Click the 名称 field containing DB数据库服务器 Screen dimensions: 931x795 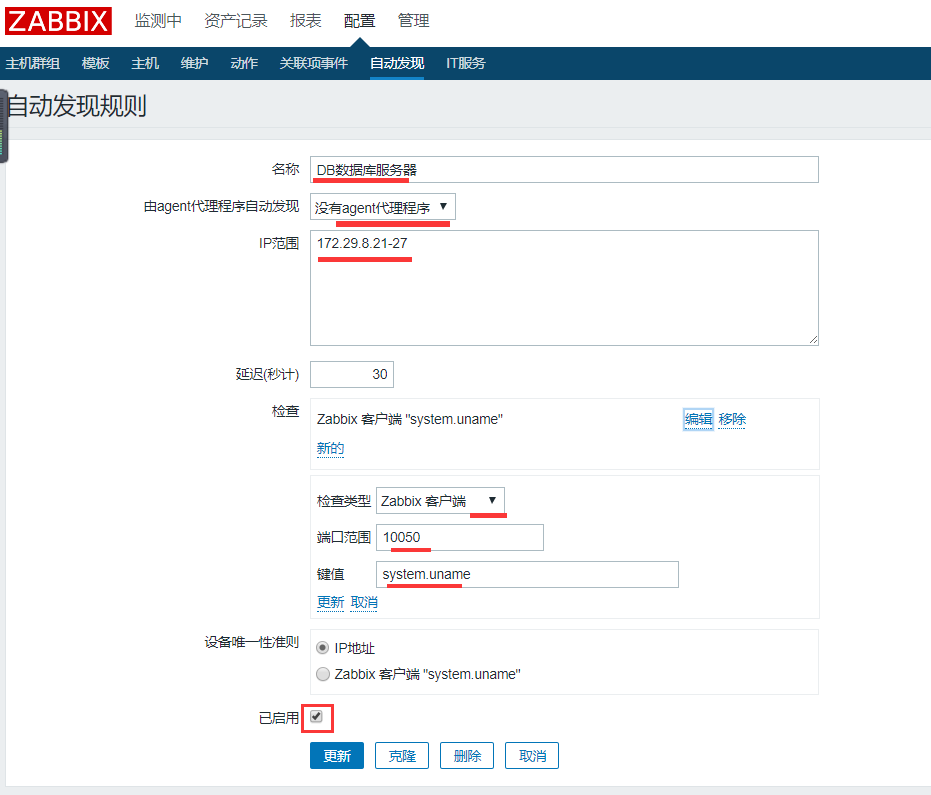pyautogui.click(x=564, y=170)
